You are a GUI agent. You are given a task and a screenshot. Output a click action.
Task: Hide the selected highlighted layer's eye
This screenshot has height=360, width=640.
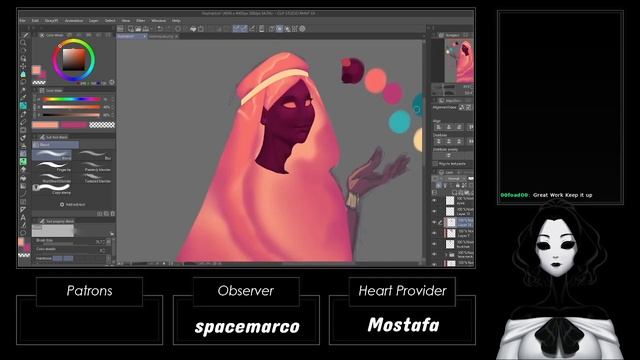(434, 222)
